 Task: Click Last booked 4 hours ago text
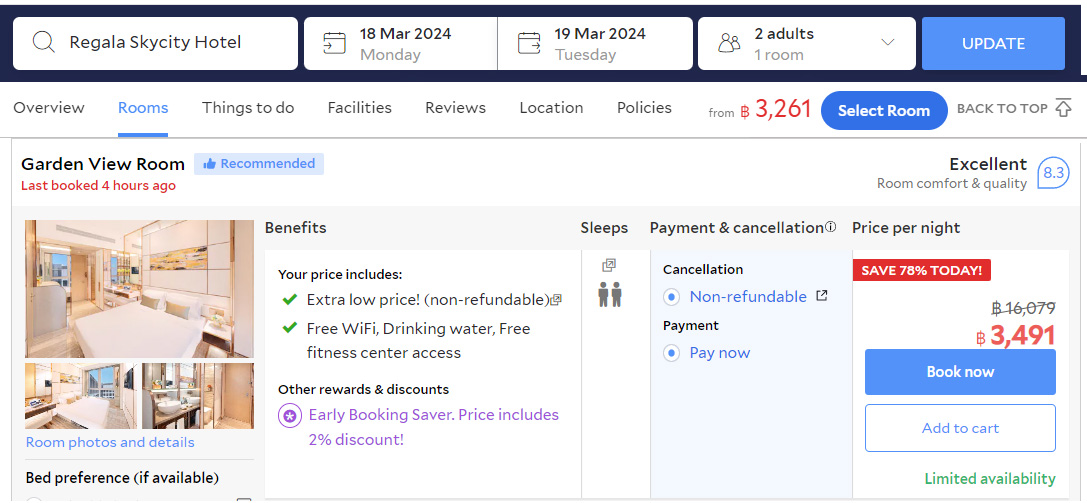point(98,186)
